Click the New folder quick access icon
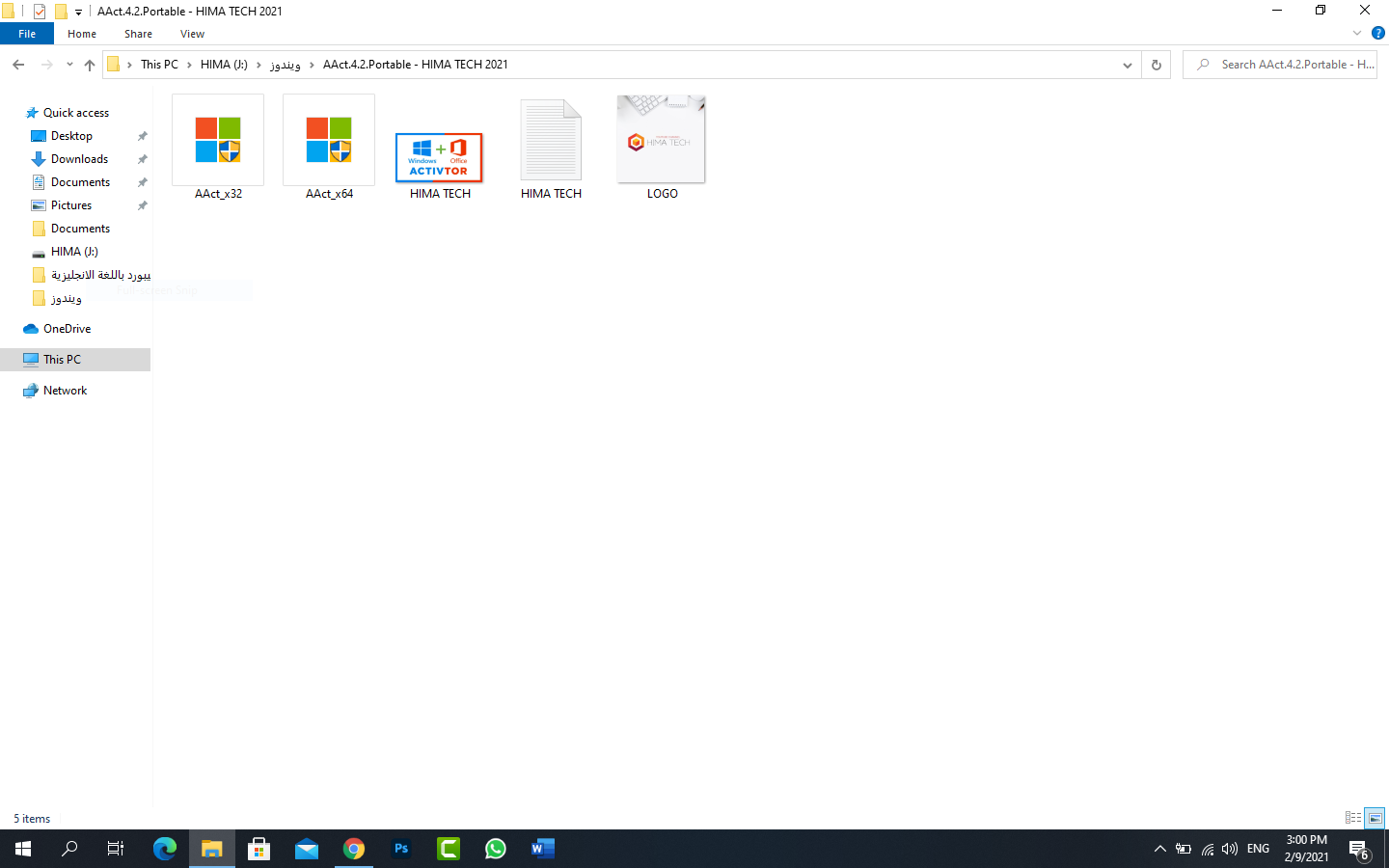 [x=61, y=12]
